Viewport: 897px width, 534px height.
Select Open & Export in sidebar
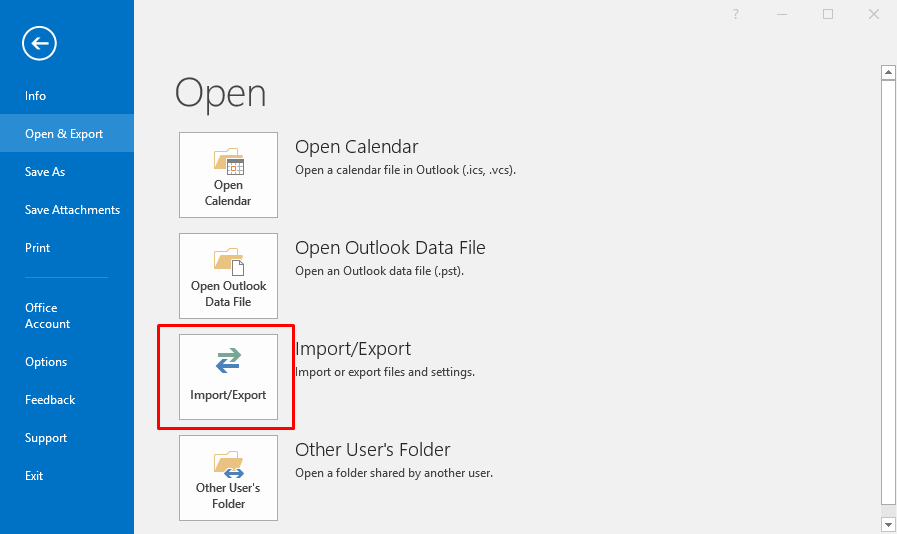pyautogui.click(x=67, y=133)
